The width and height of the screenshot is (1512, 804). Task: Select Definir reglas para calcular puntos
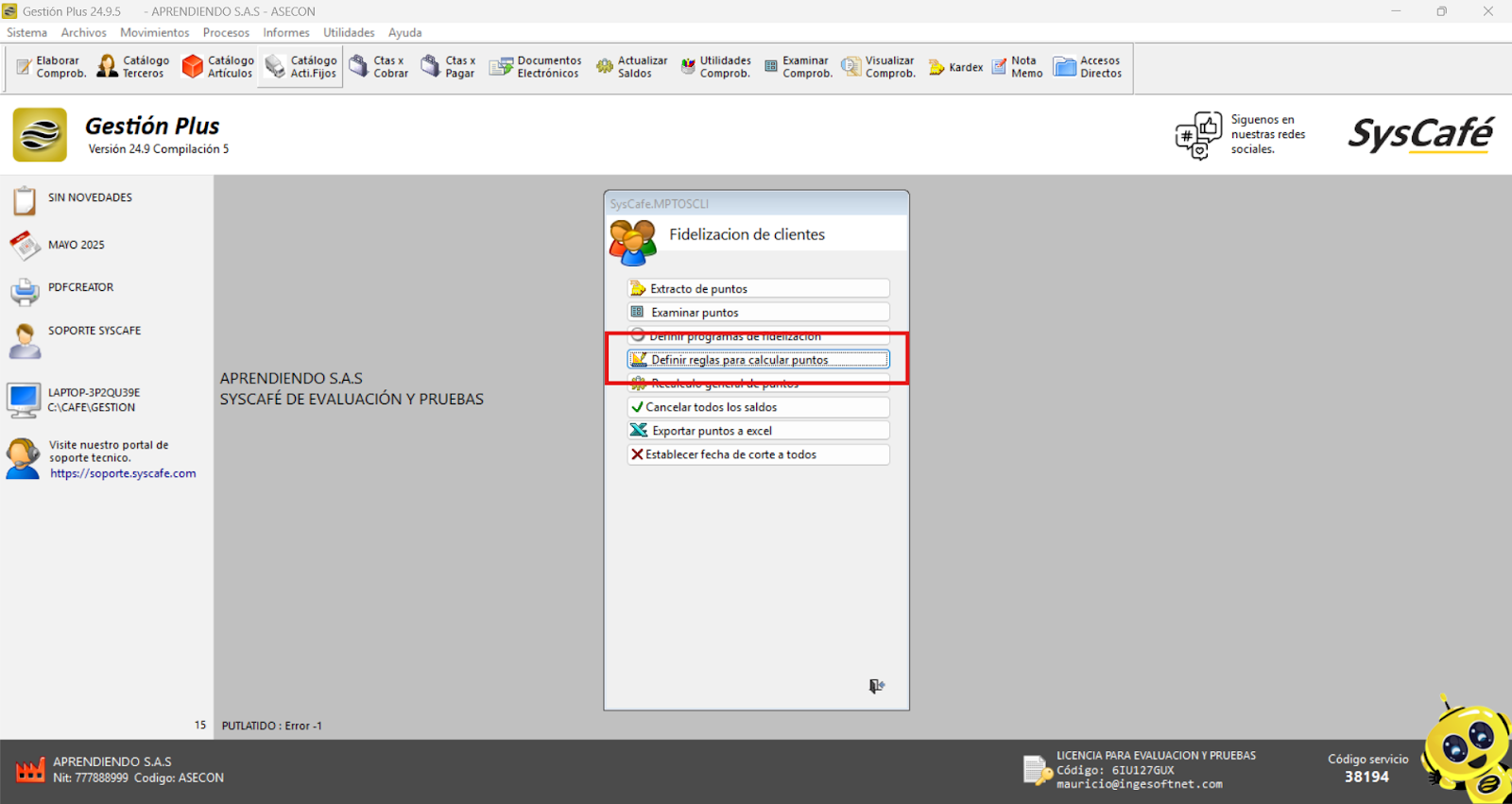click(758, 360)
